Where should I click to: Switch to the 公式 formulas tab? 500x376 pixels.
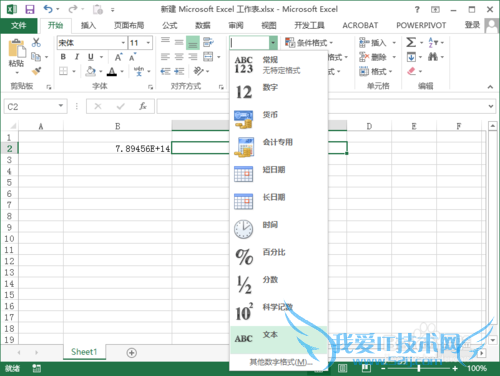click(170, 25)
